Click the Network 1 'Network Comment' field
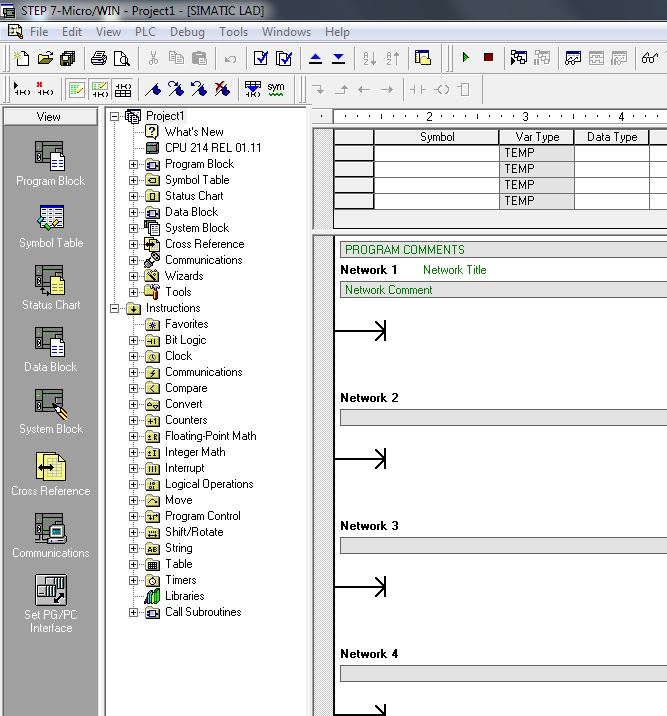 coord(503,290)
